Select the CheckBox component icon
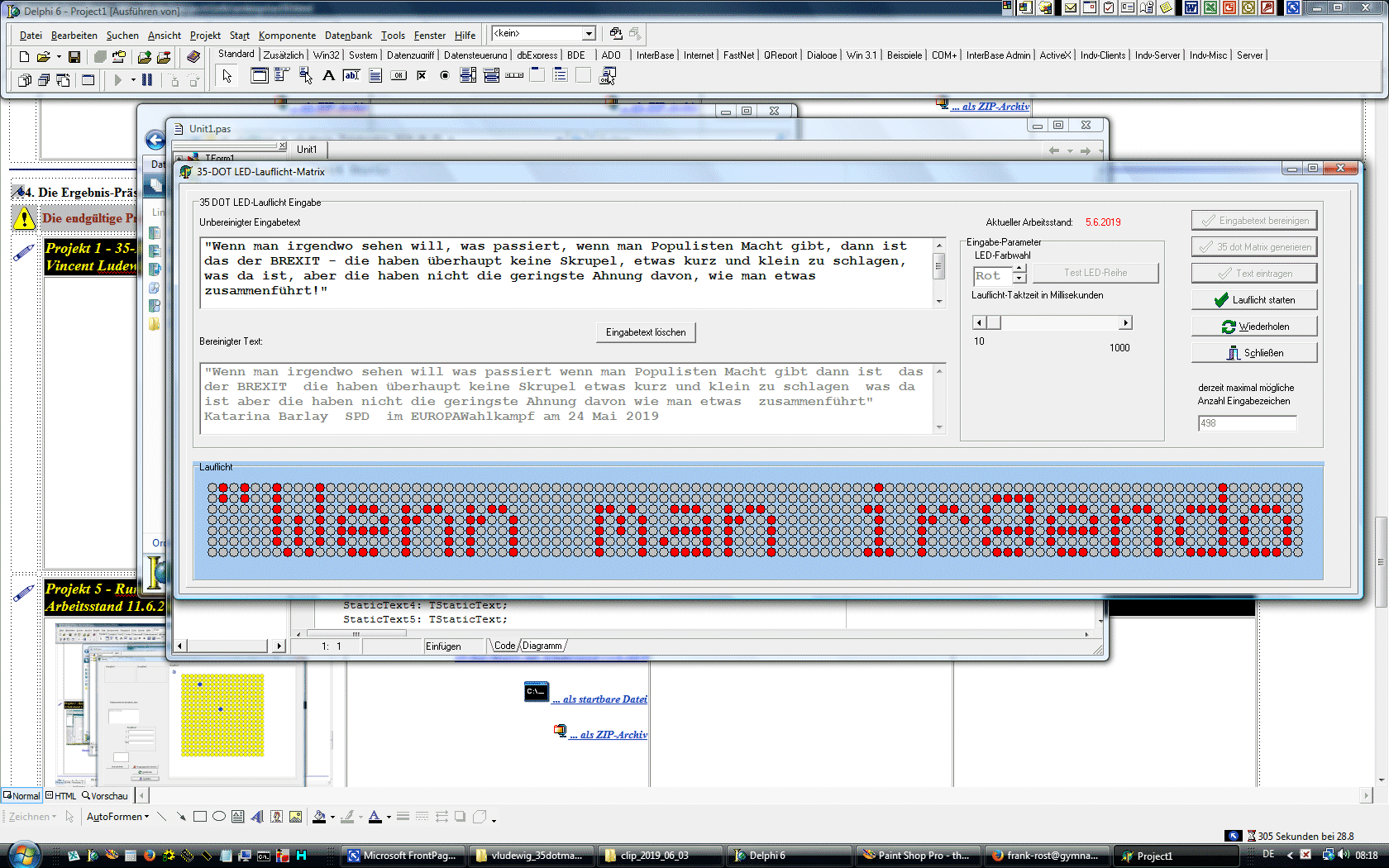Viewport: 1389px width, 868px height. point(422,76)
